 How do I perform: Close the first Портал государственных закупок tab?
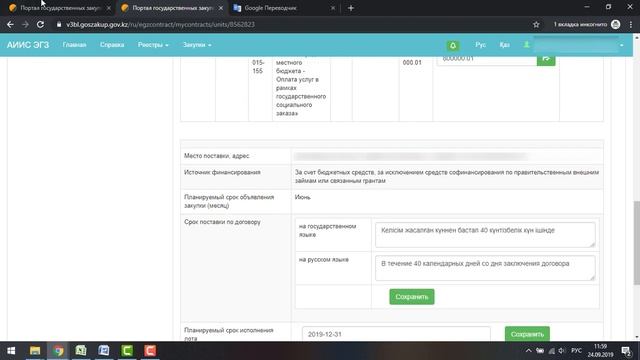[109, 8]
